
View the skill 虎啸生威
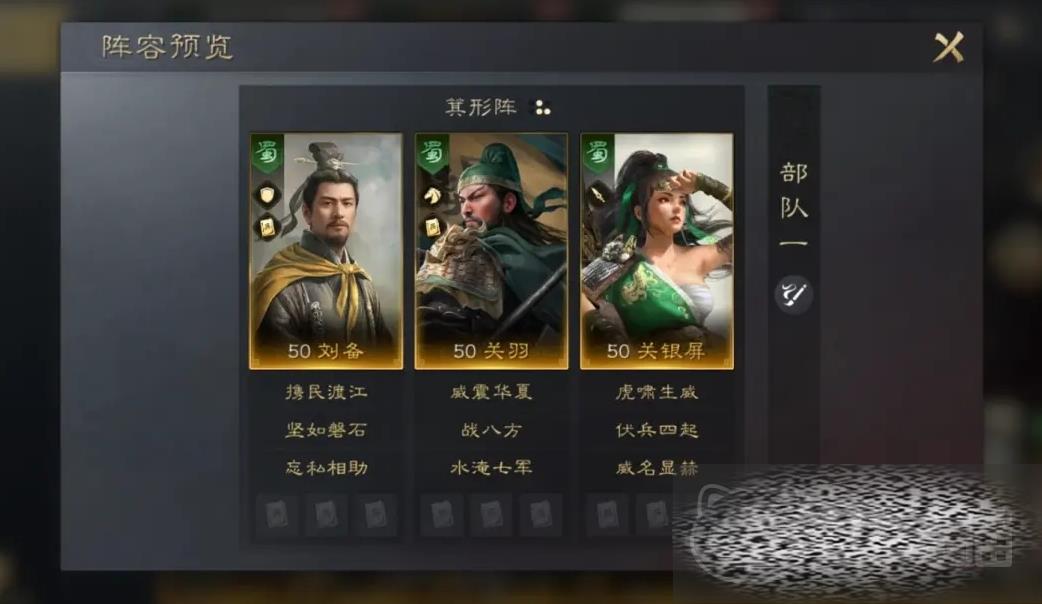657,392
